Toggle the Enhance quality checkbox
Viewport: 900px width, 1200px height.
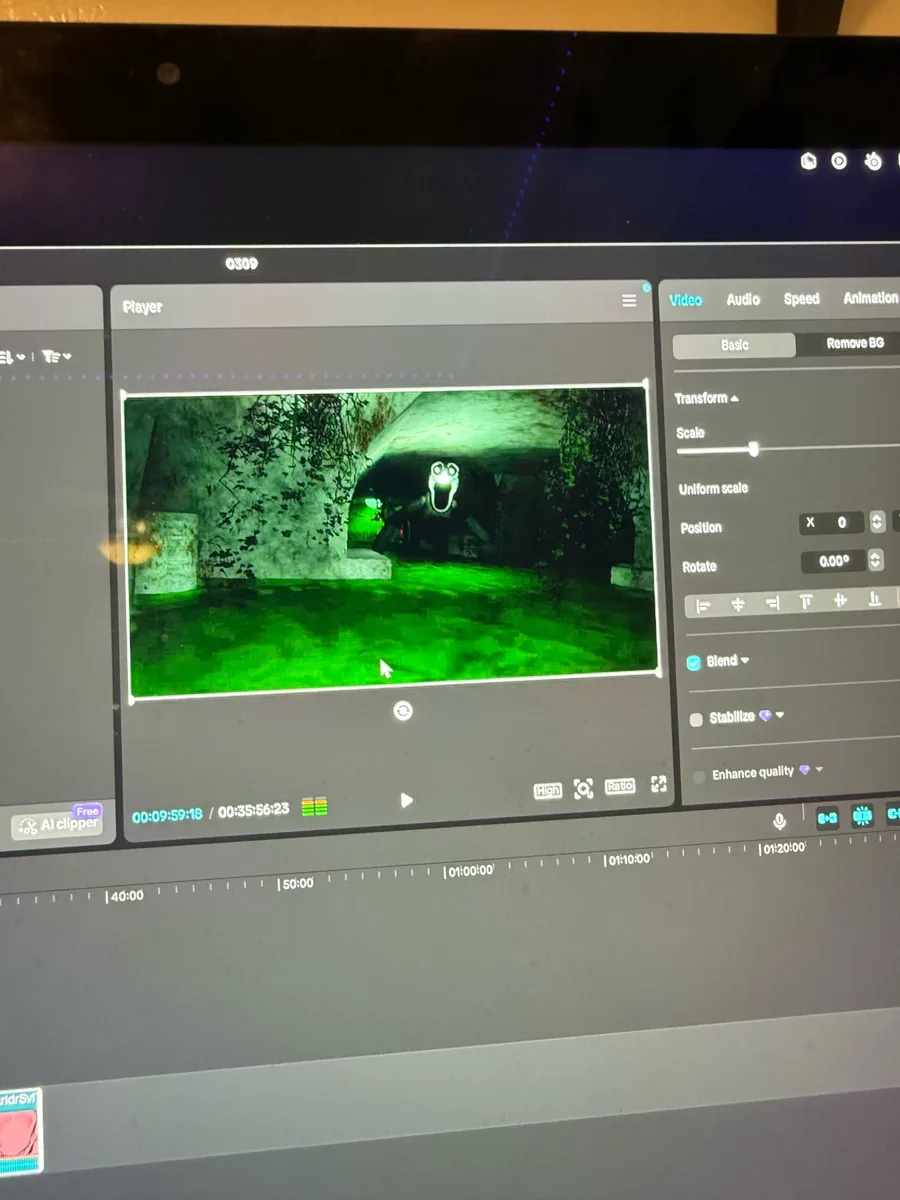point(699,776)
